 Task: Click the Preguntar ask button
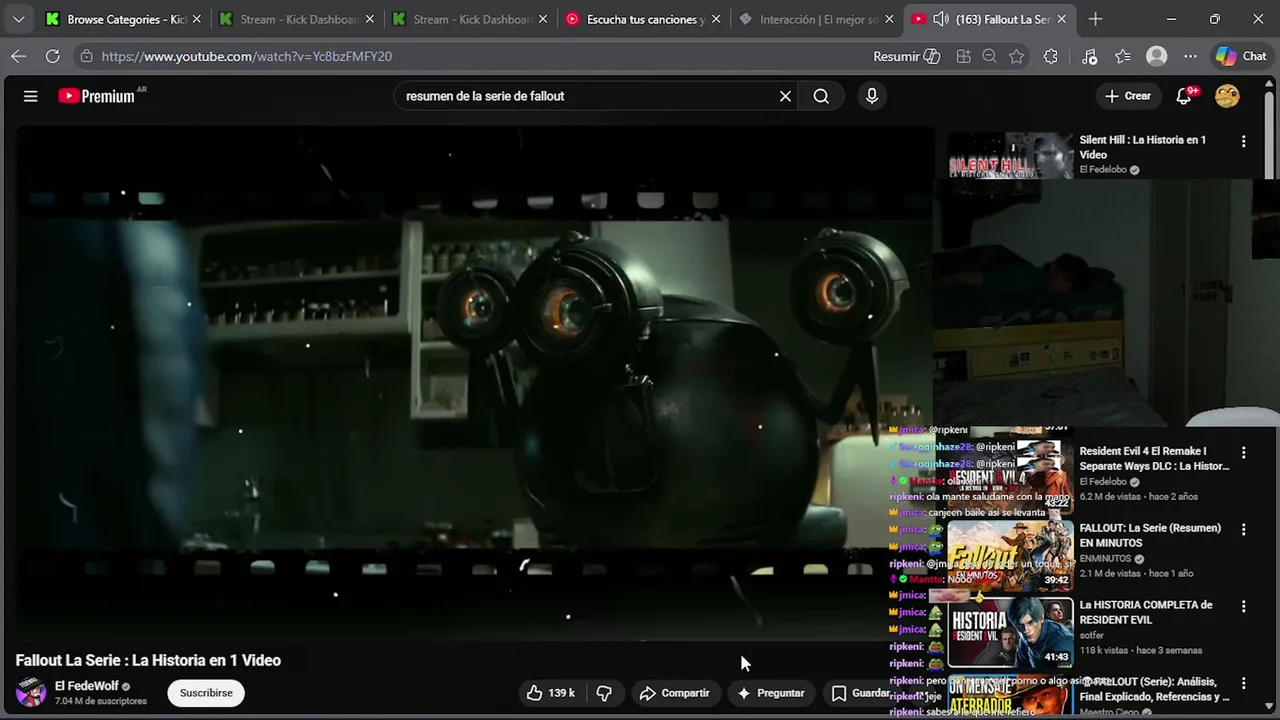pos(771,693)
